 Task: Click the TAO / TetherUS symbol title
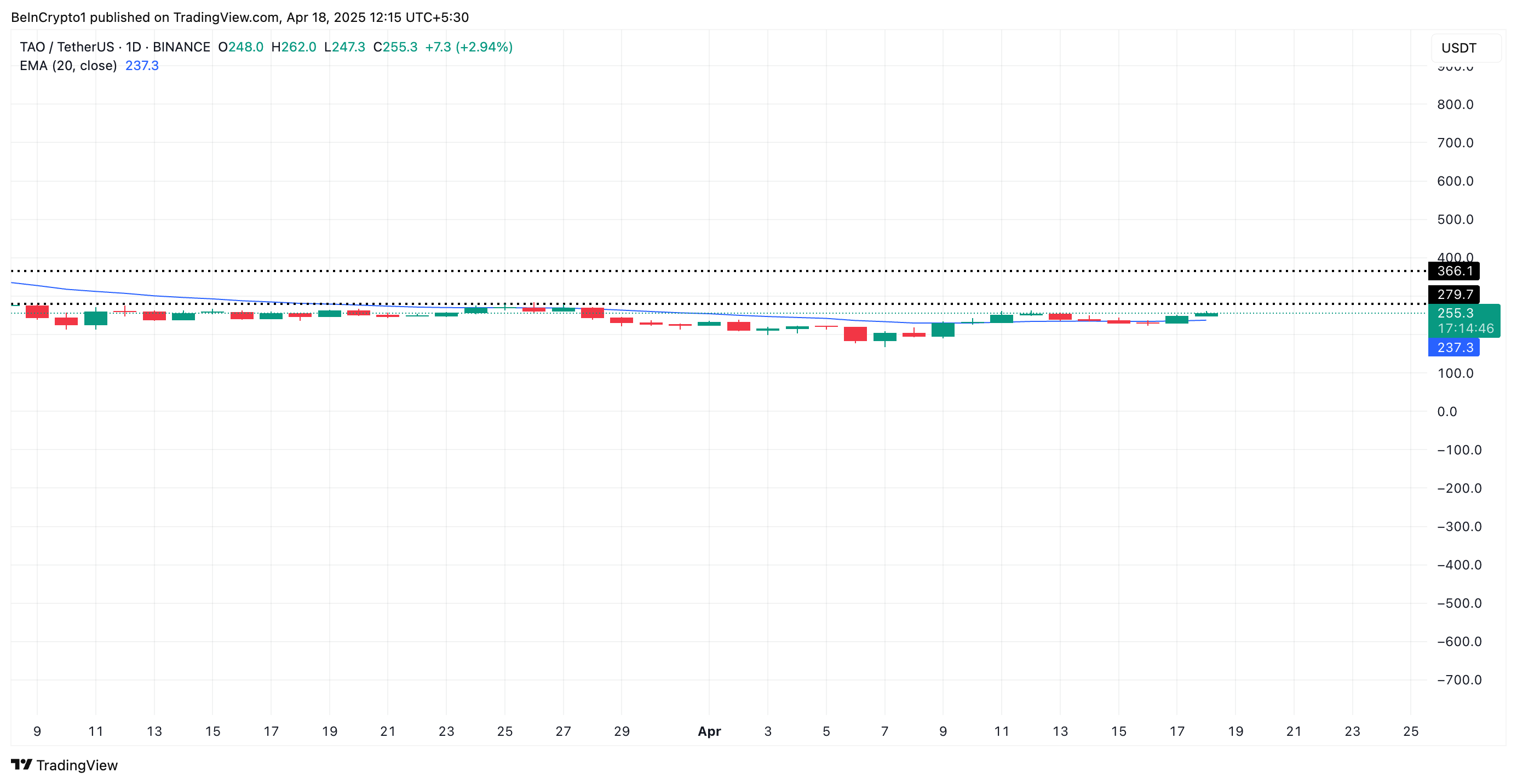tap(68, 47)
